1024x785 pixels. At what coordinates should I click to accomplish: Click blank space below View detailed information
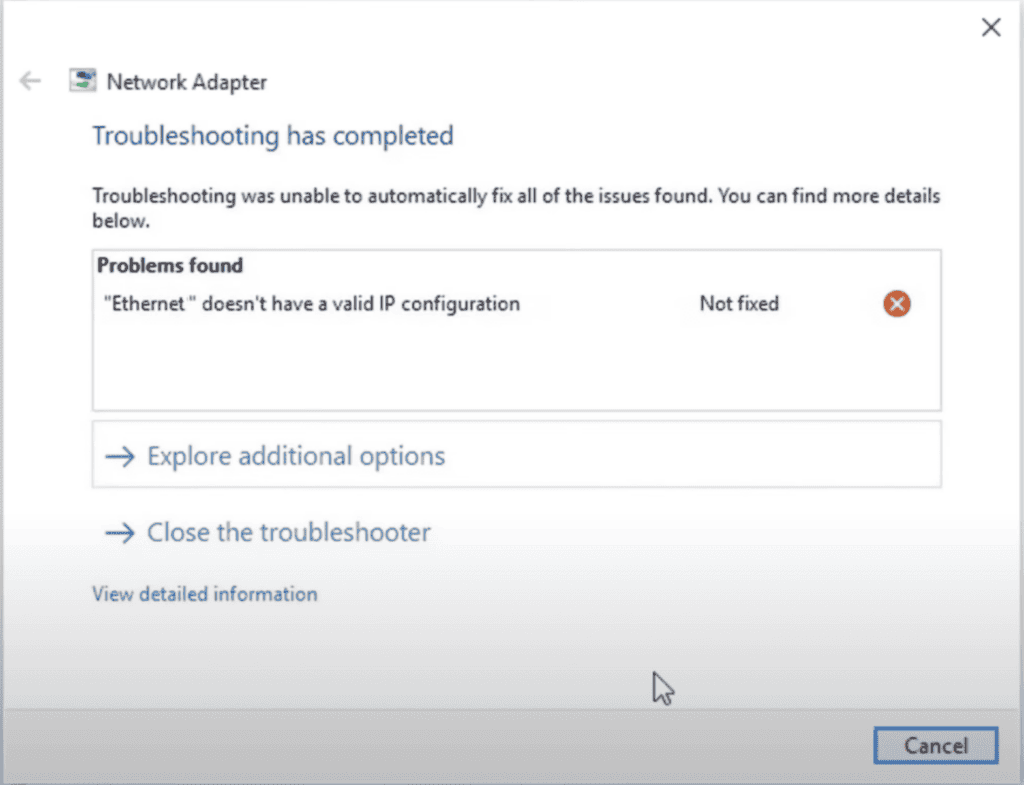300,650
